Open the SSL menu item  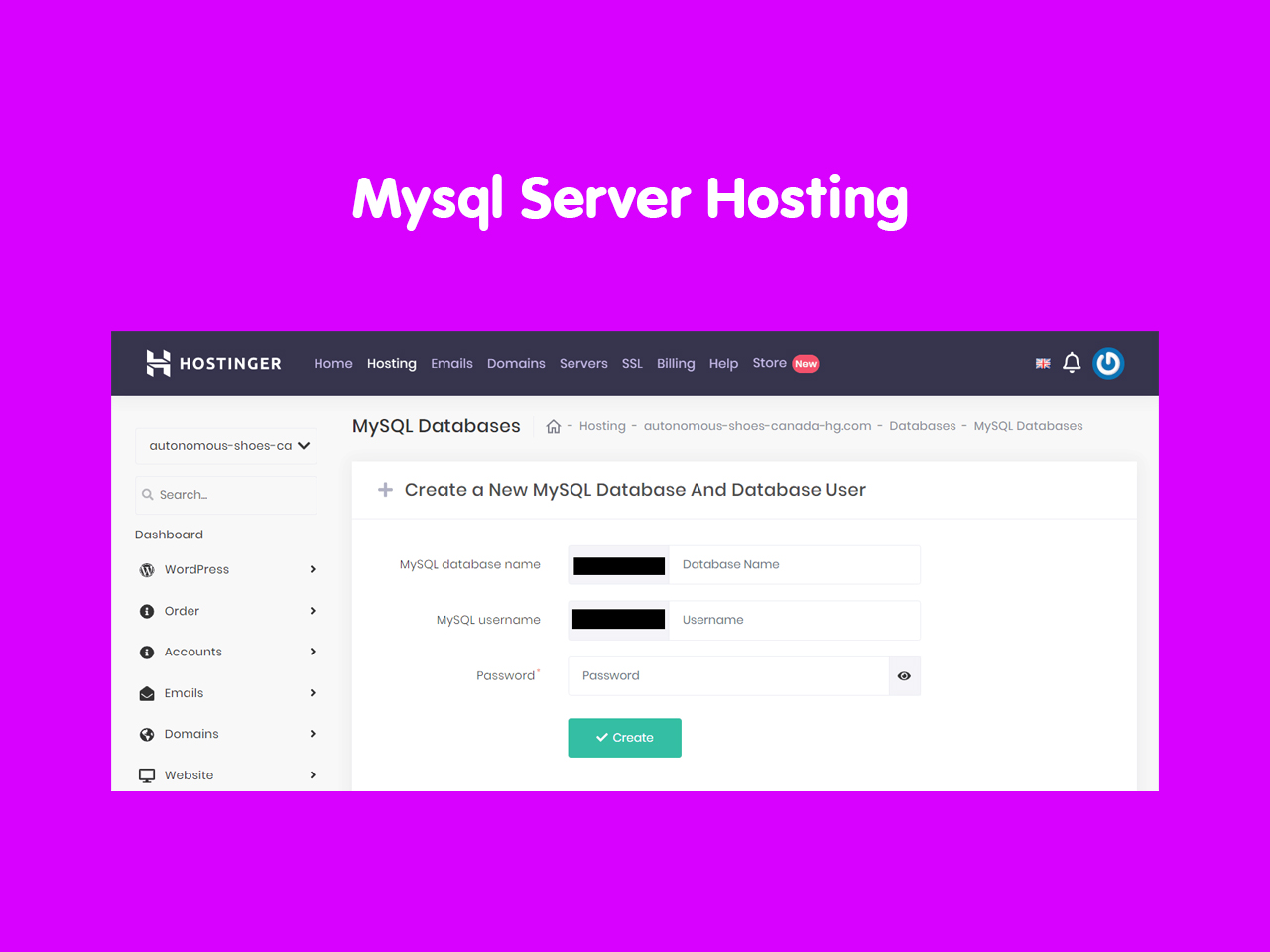(x=632, y=364)
